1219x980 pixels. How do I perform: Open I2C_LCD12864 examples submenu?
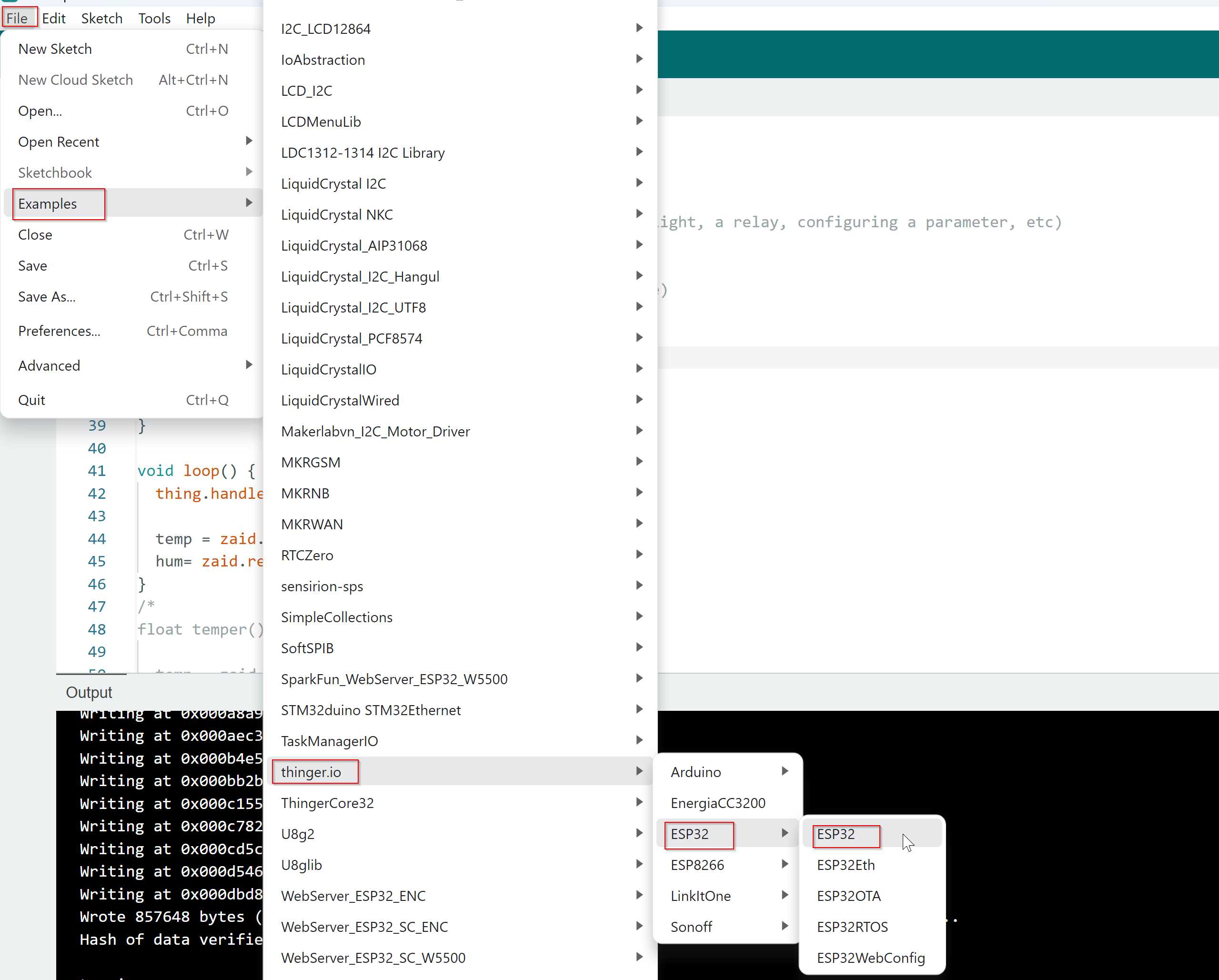(460, 28)
